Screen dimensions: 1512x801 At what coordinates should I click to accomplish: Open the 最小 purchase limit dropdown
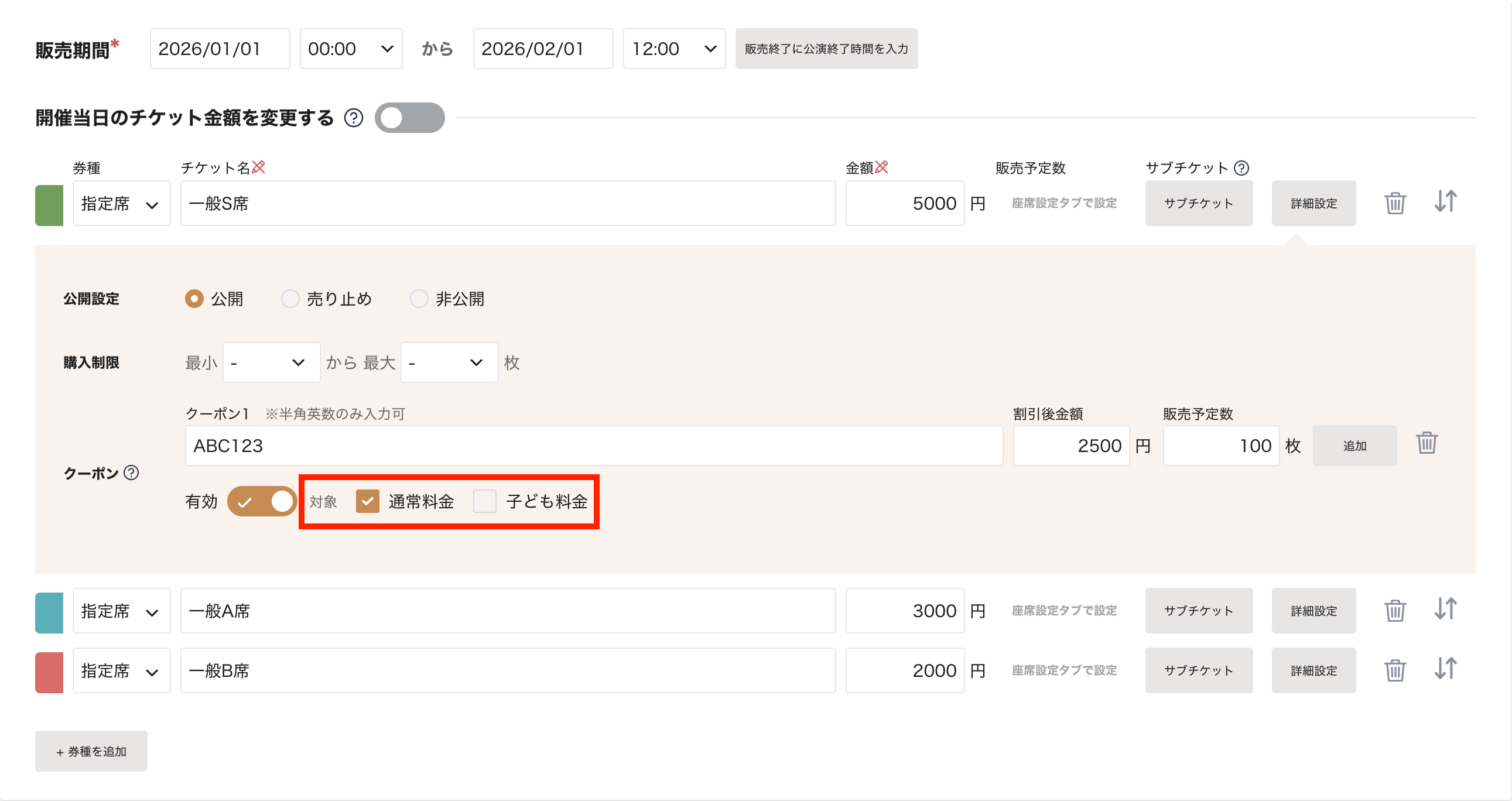(x=271, y=362)
